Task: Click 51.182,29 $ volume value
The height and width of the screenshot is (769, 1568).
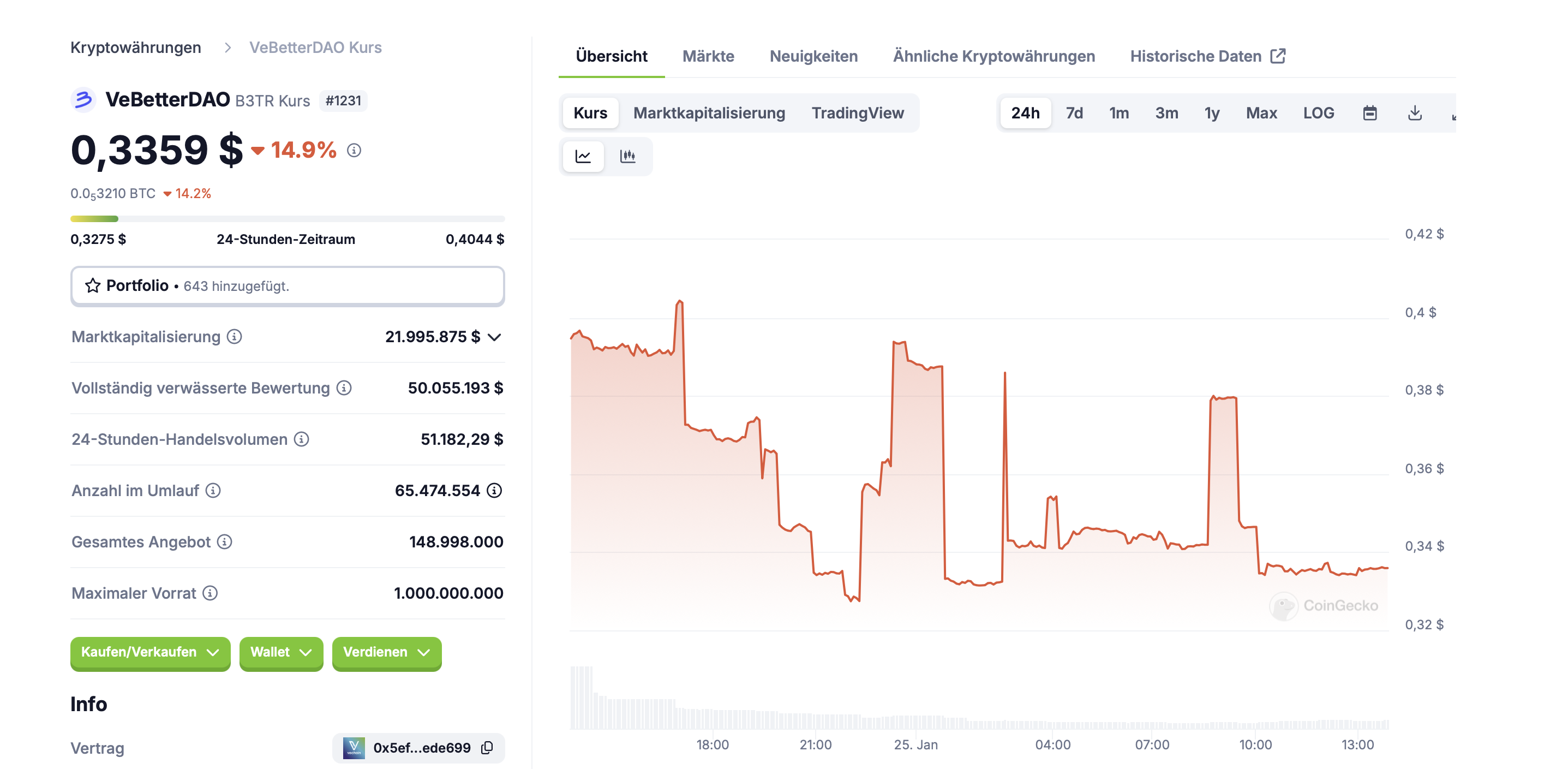Action: click(462, 439)
